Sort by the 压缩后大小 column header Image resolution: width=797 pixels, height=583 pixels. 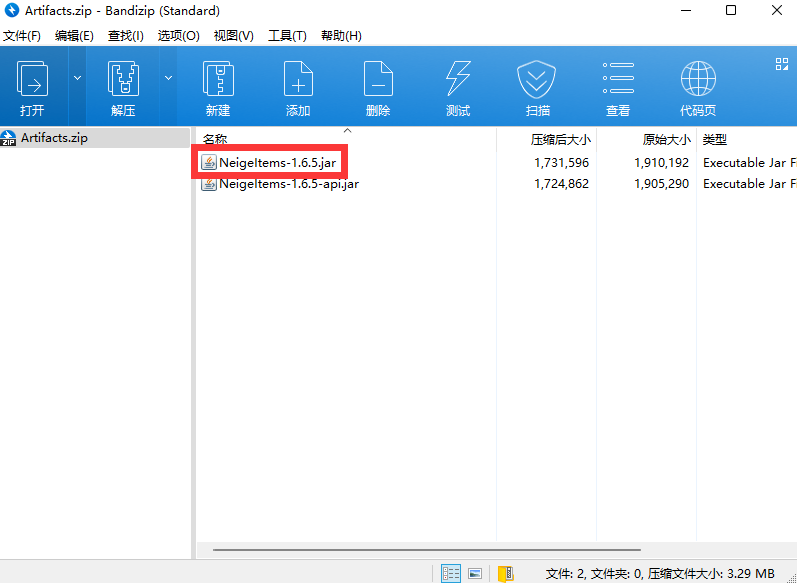pyautogui.click(x=561, y=139)
